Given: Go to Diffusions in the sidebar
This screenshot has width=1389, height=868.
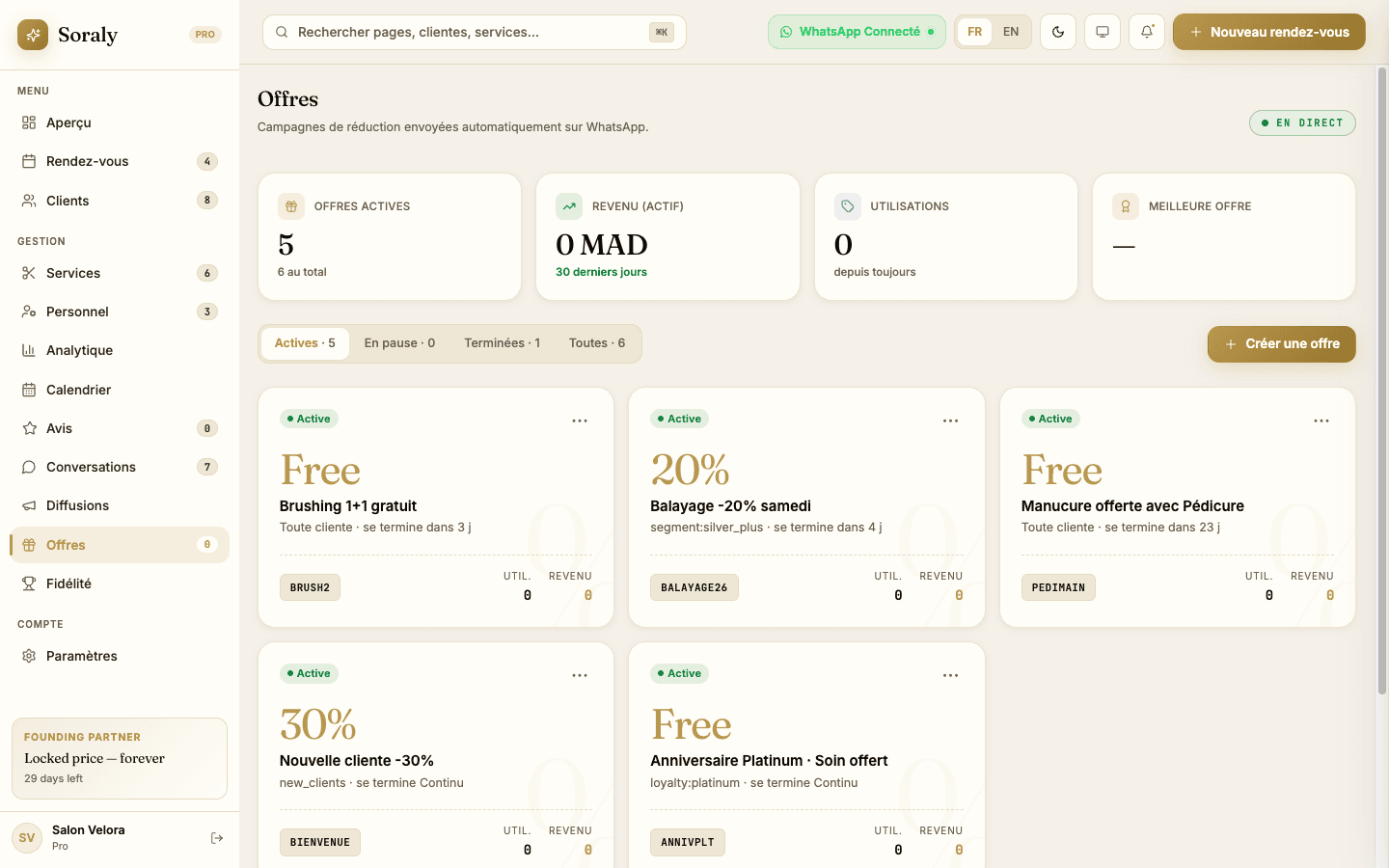Looking at the screenshot, I should click(x=77, y=505).
